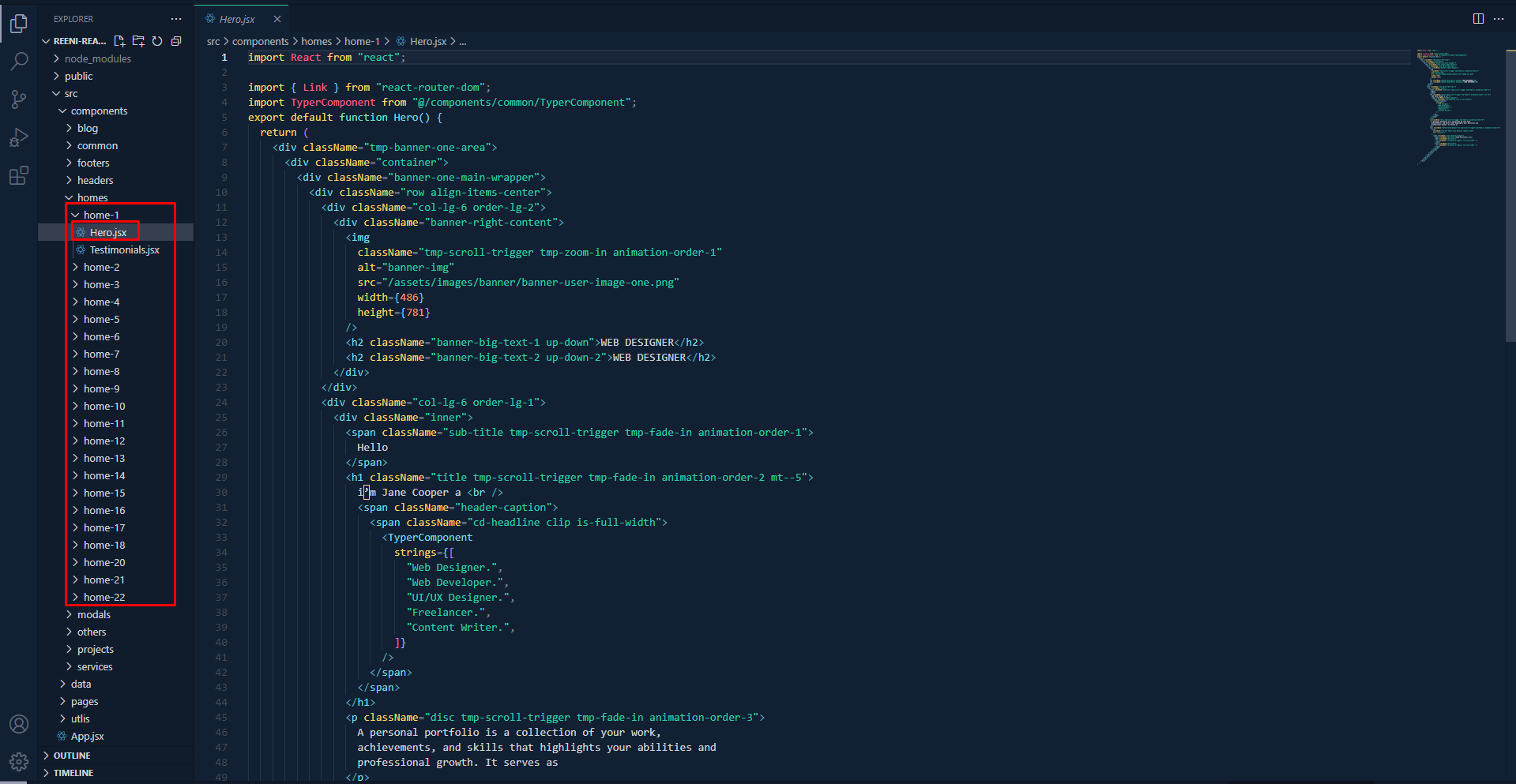The height and width of the screenshot is (784, 1516).
Task: Expand the node_modules folder
Action: point(97,58)
